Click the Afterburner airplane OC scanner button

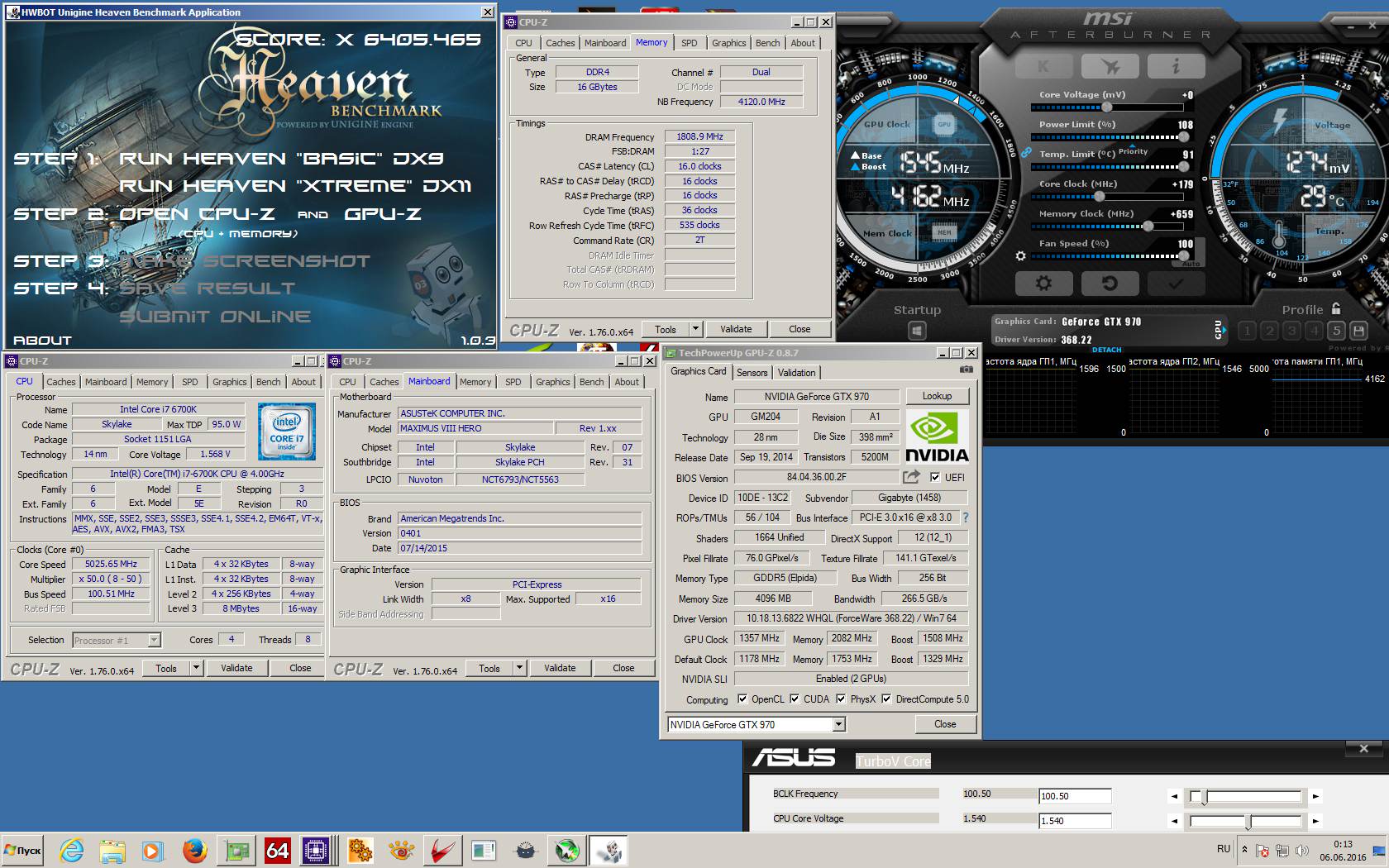click(1110, 66)
